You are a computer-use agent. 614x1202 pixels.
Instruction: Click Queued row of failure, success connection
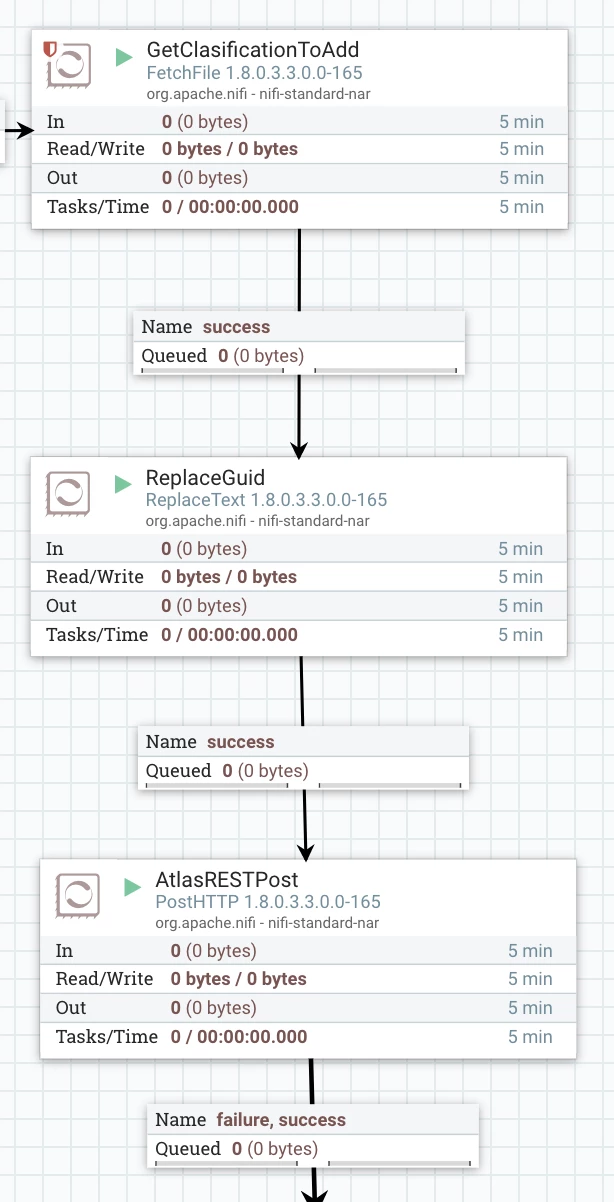point(314,1150)
